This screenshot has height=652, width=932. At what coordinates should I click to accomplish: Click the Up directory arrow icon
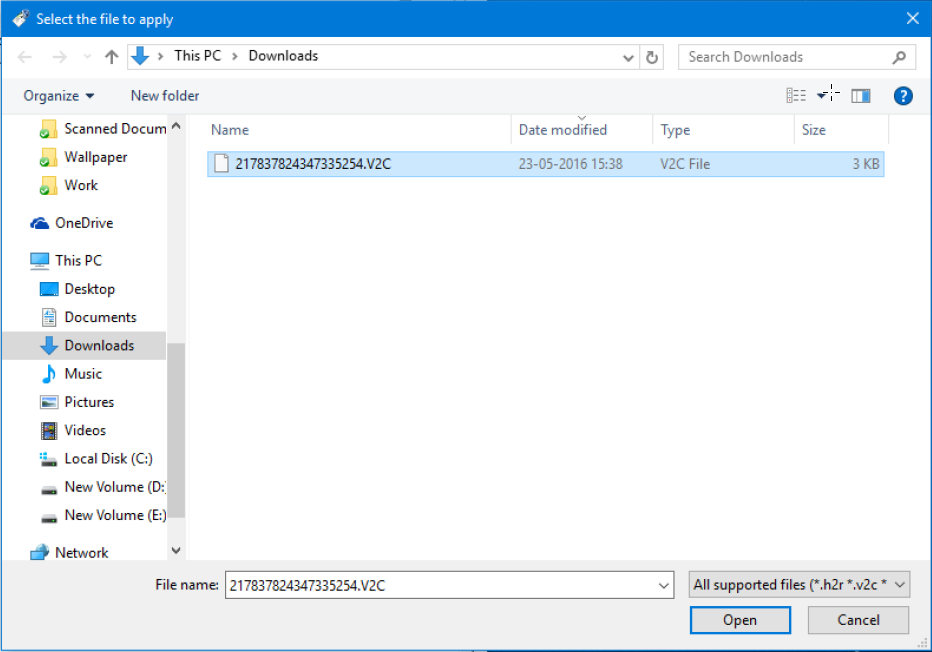click(x=111, y=57)
